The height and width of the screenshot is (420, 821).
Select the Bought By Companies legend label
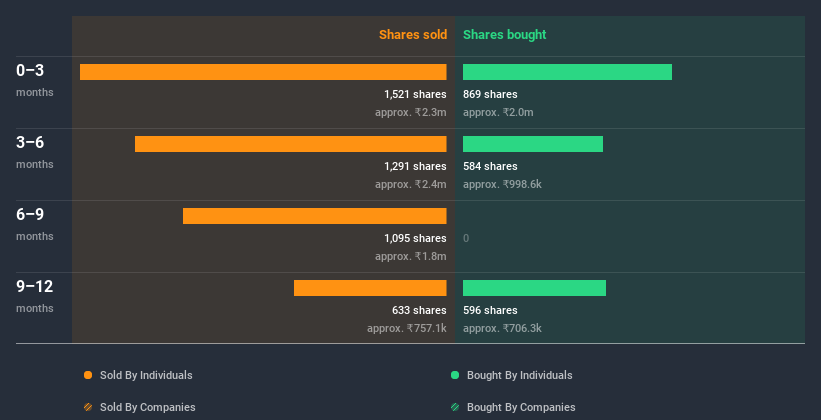coord(521,407)
